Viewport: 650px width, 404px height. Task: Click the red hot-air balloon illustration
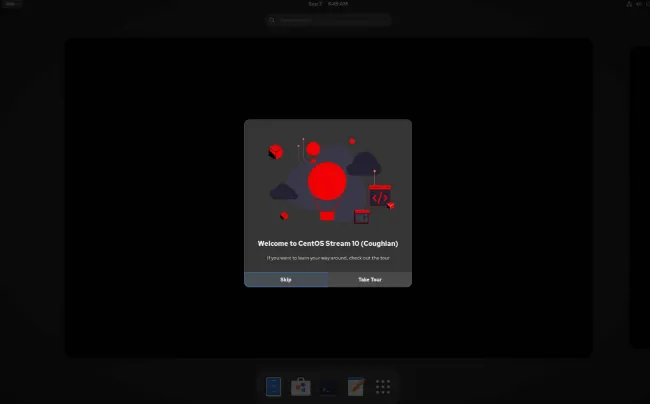click(x=326, y=185)
